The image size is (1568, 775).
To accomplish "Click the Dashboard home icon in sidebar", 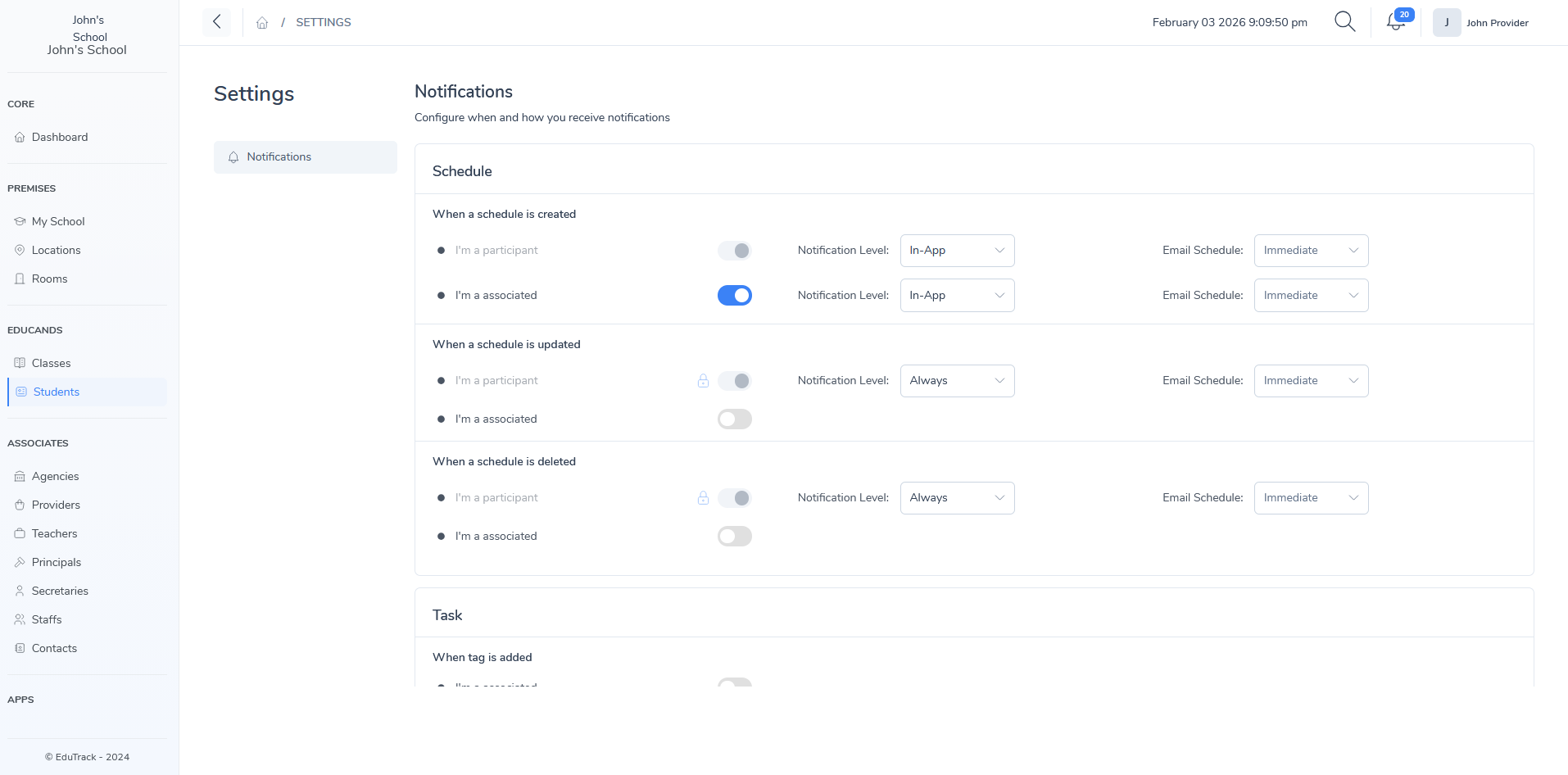I will (20, 138).
